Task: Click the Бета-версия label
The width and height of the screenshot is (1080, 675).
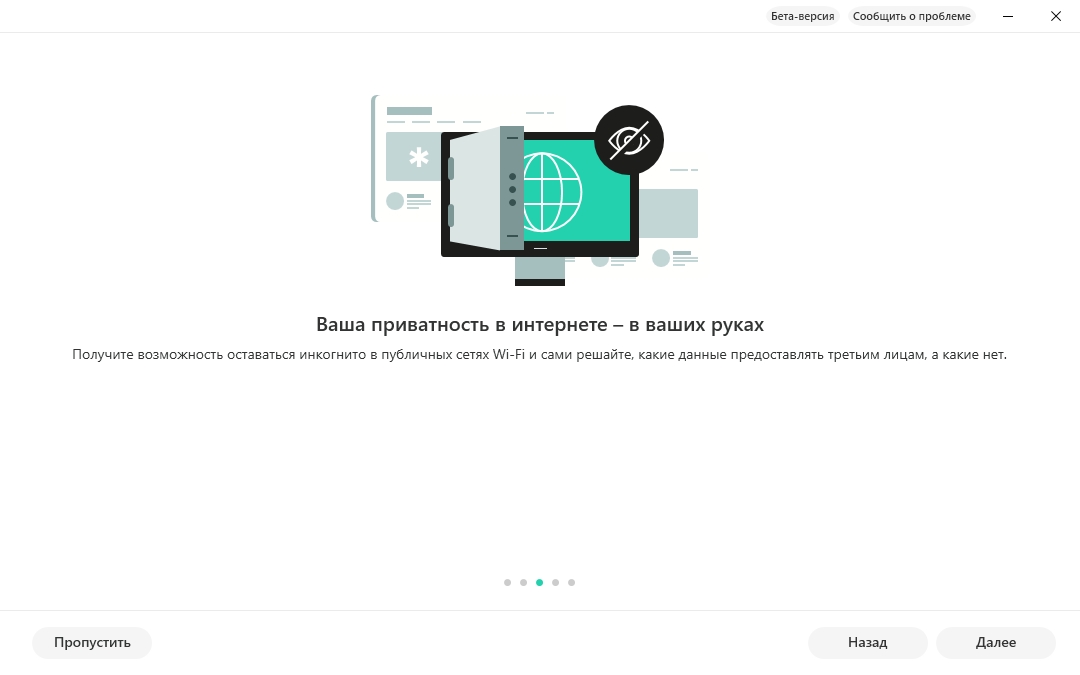Action: pyautogui.click(x=802, y=16)
